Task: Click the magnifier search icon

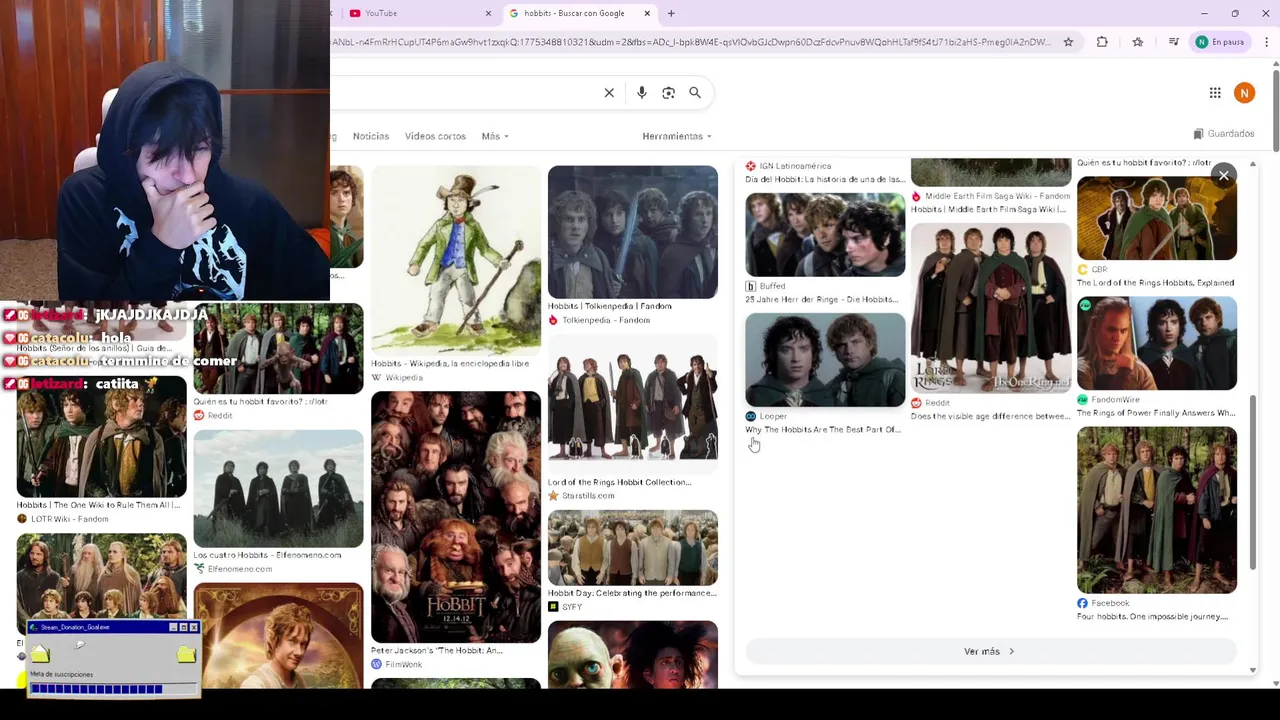Action: (695, 93)
